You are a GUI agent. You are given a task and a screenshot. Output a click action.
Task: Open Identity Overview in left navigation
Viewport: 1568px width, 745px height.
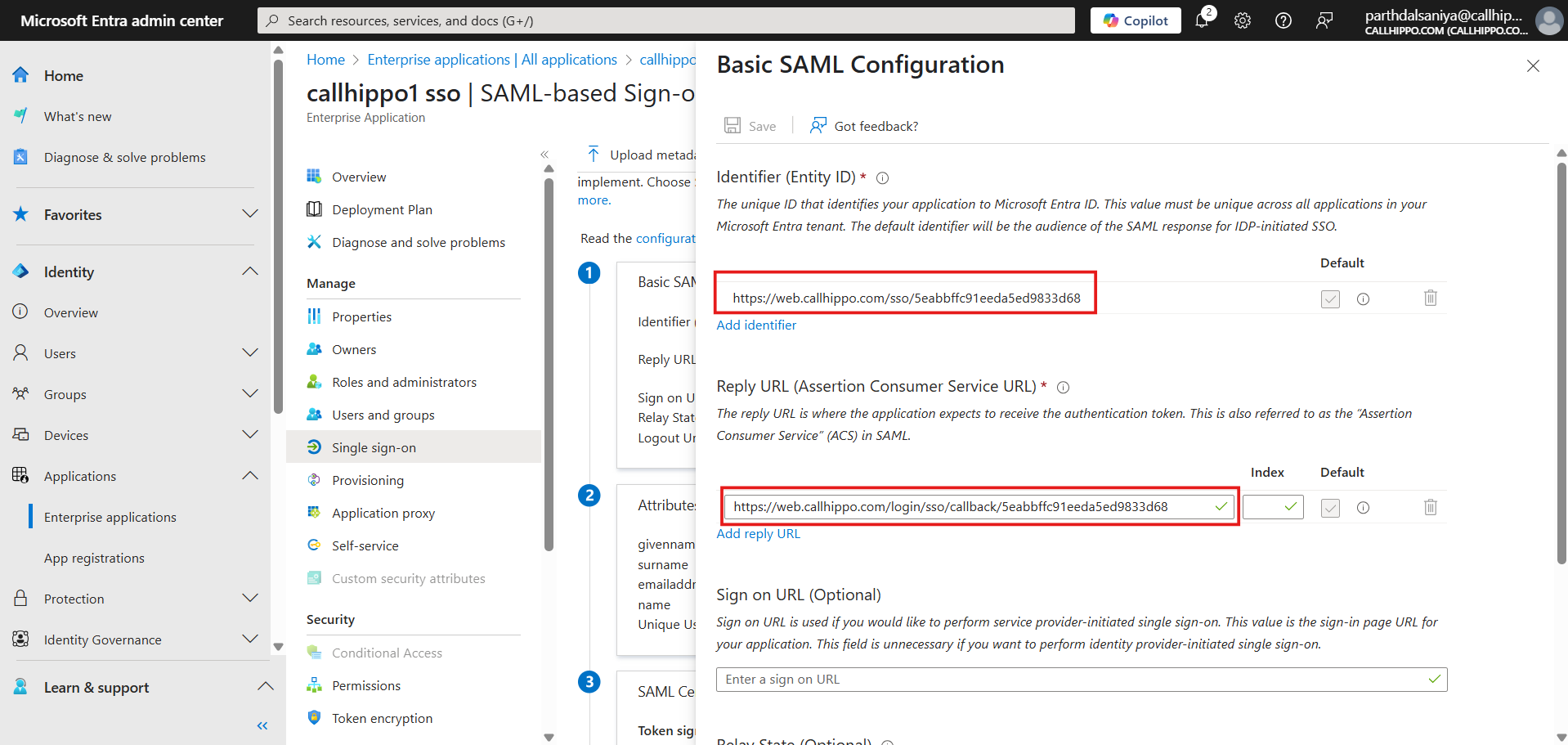coord(70,312)
